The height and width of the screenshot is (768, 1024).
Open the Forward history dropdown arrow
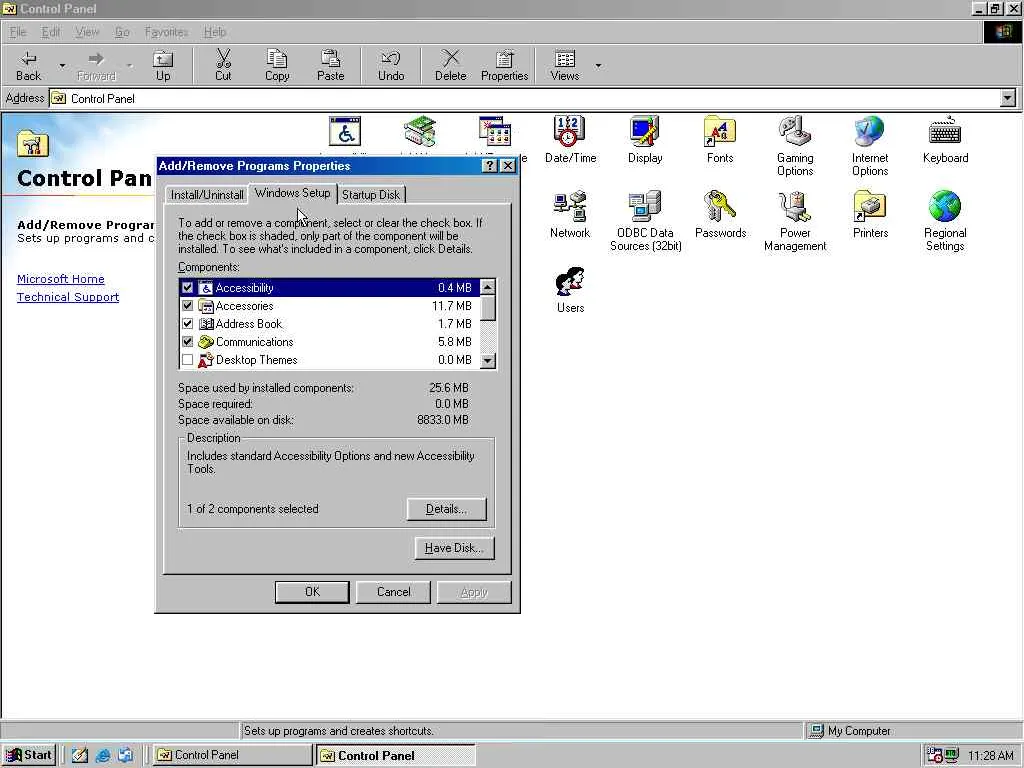129,66
